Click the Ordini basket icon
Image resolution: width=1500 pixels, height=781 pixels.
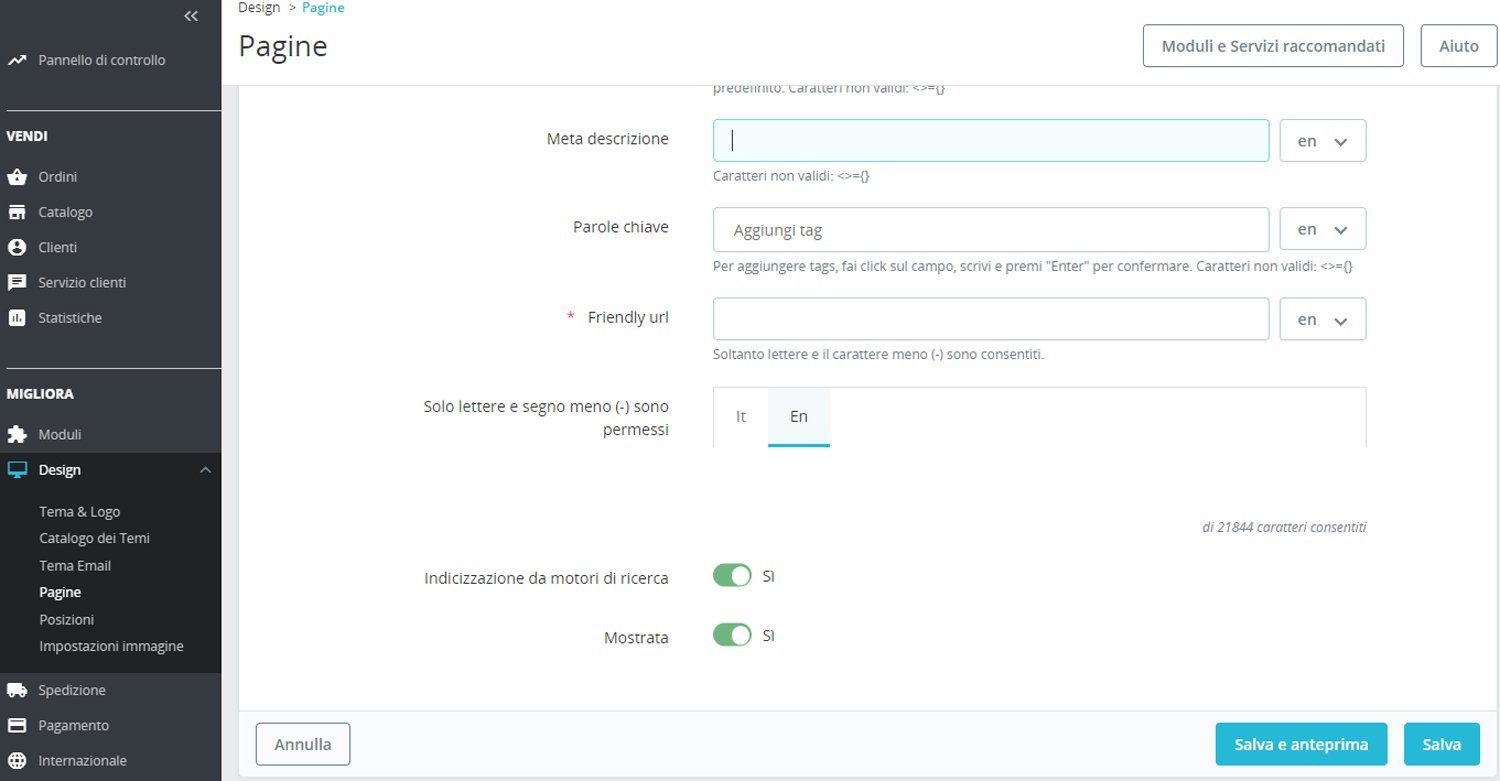pos(17,177)
